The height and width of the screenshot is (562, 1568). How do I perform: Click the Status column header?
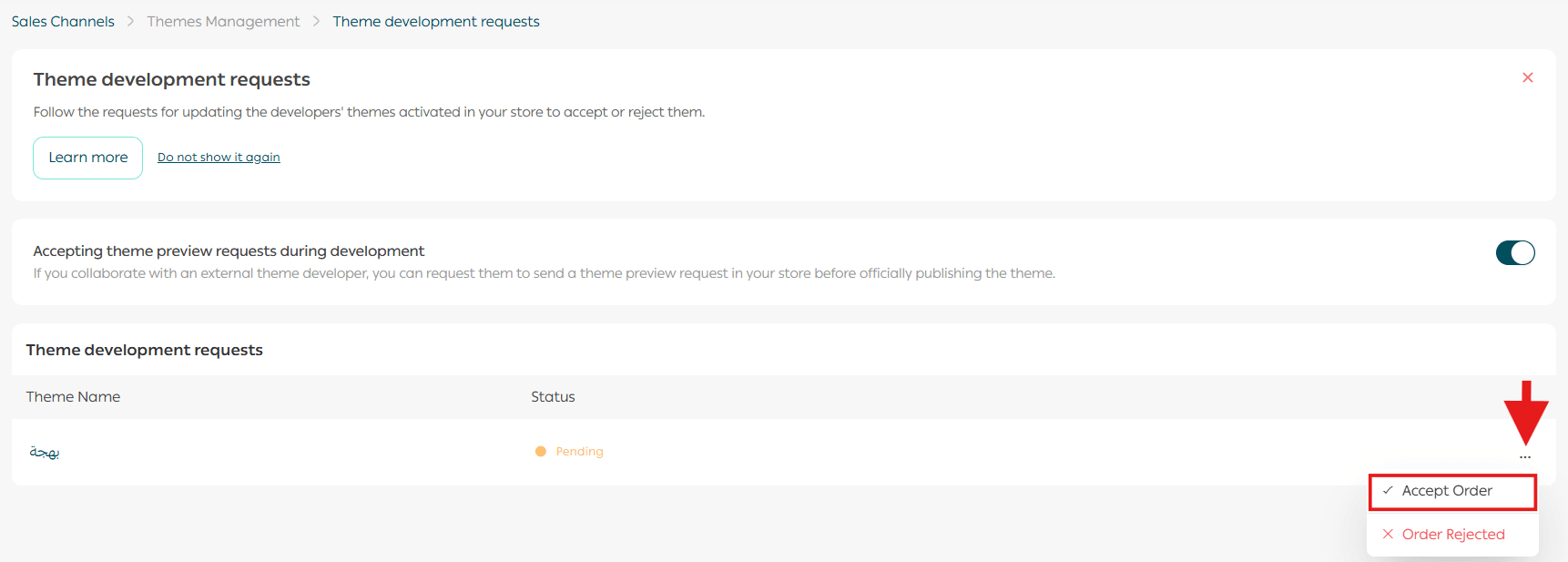(x=553, y=397)
